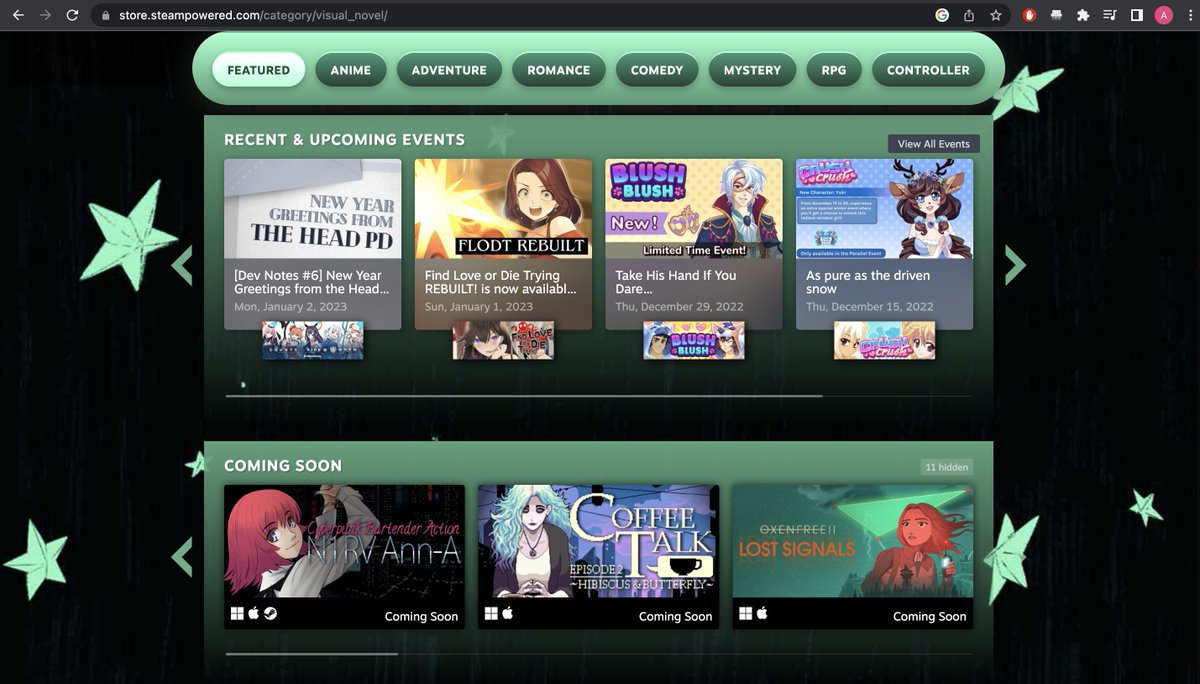Show next events with right chevron
Viewport: 1200px width, 684px height.
1015,265
